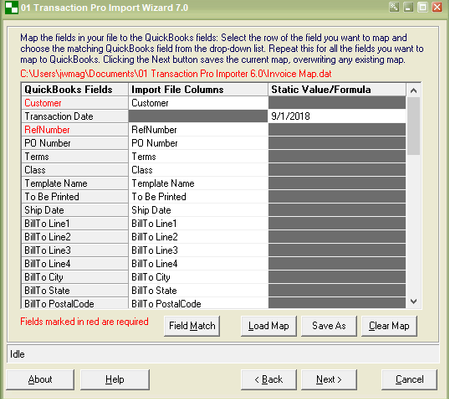Select the RefNumber QuickBooks field row

(x=75, y=130)
